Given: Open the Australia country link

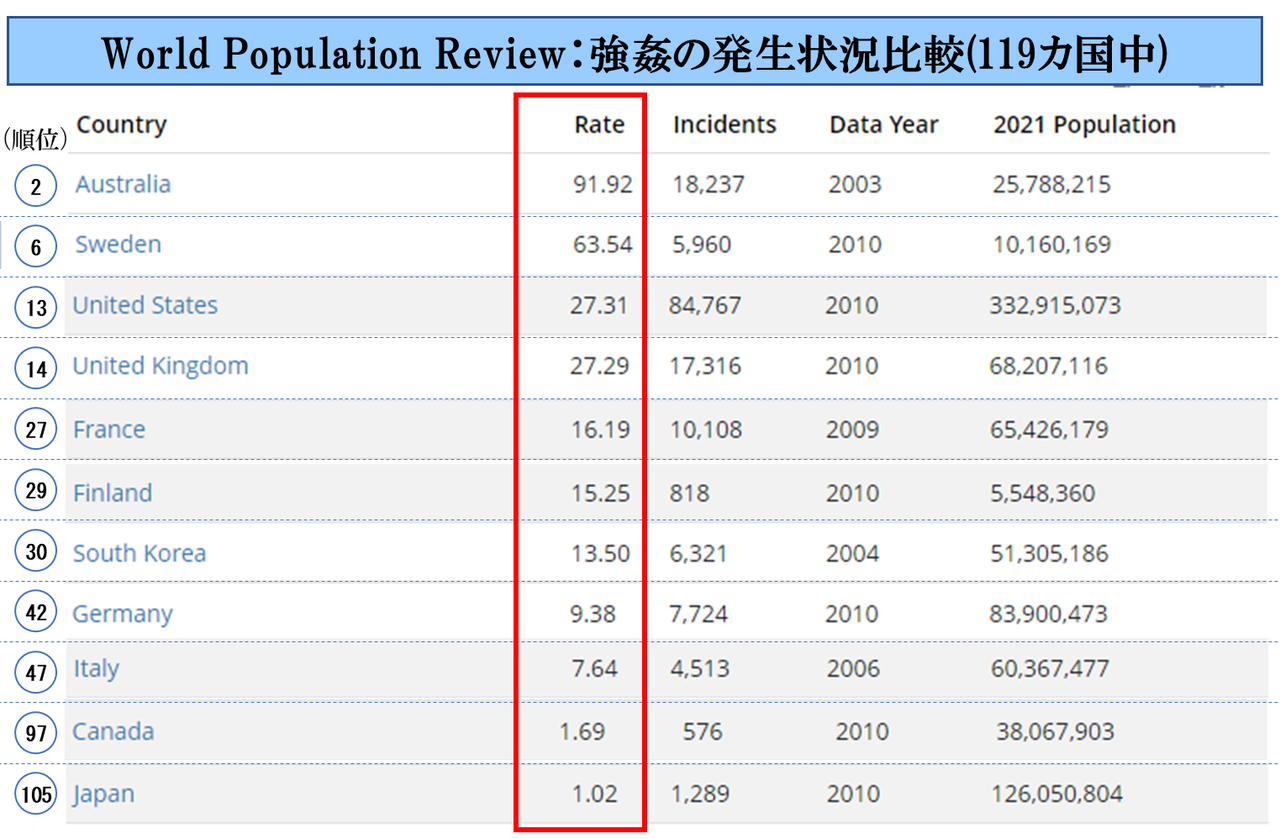Looking at the screenshot, I should (123, 184).
